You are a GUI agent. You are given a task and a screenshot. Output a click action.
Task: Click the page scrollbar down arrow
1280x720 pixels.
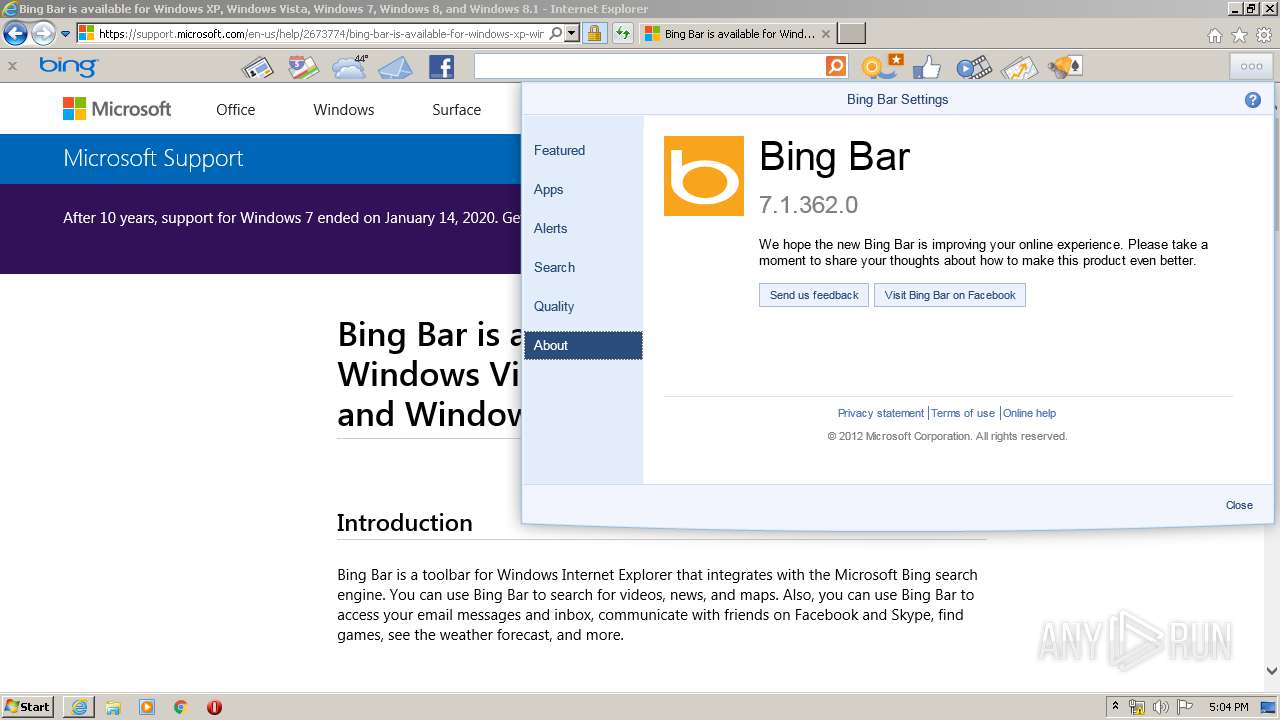[1272, 672]
